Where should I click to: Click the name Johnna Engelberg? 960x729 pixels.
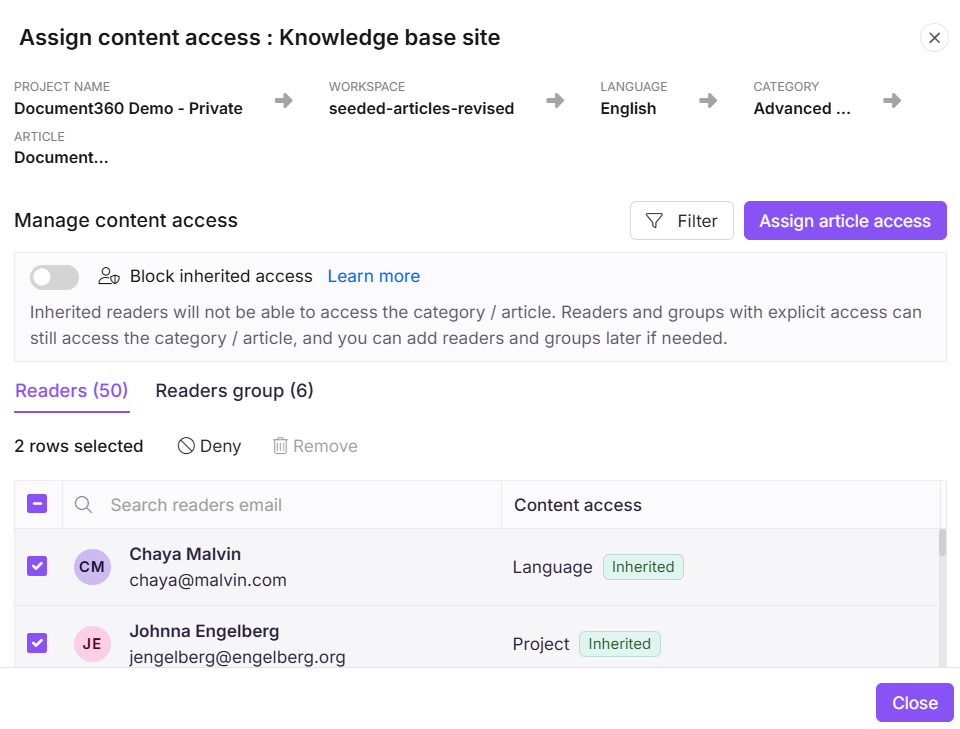tap(204, 631)
